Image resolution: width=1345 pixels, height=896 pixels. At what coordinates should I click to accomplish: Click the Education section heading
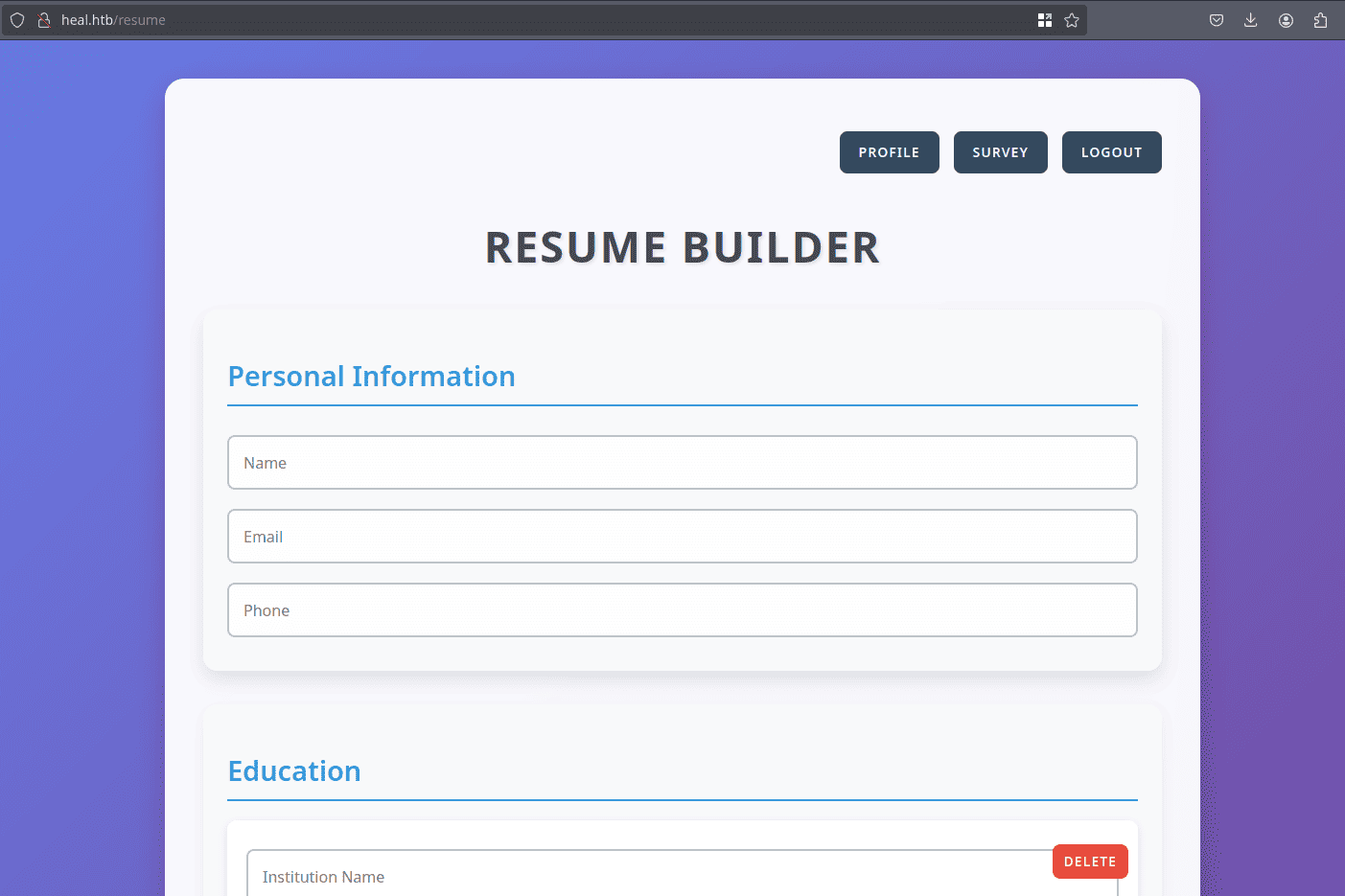(x=294, y=771)
